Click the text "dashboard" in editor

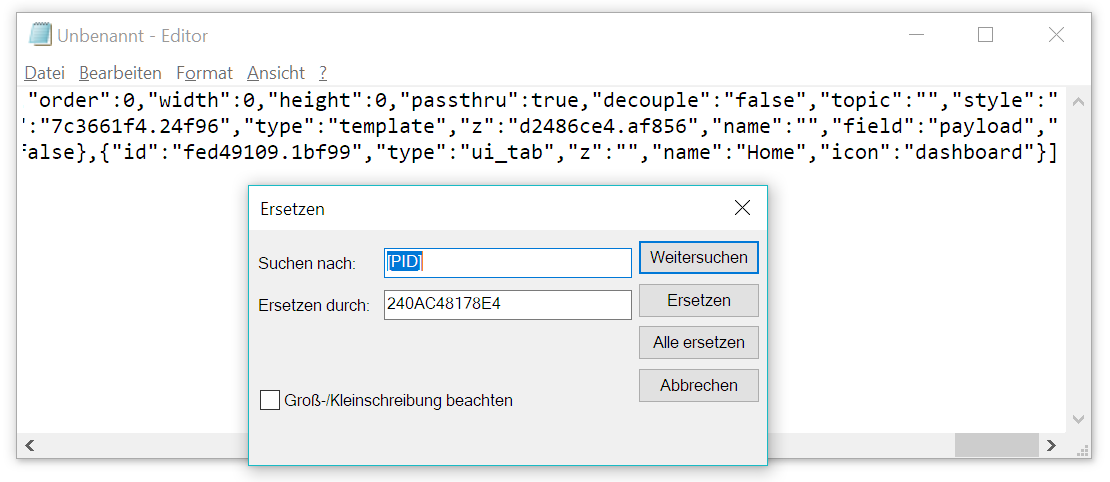(x=970, y=153)
